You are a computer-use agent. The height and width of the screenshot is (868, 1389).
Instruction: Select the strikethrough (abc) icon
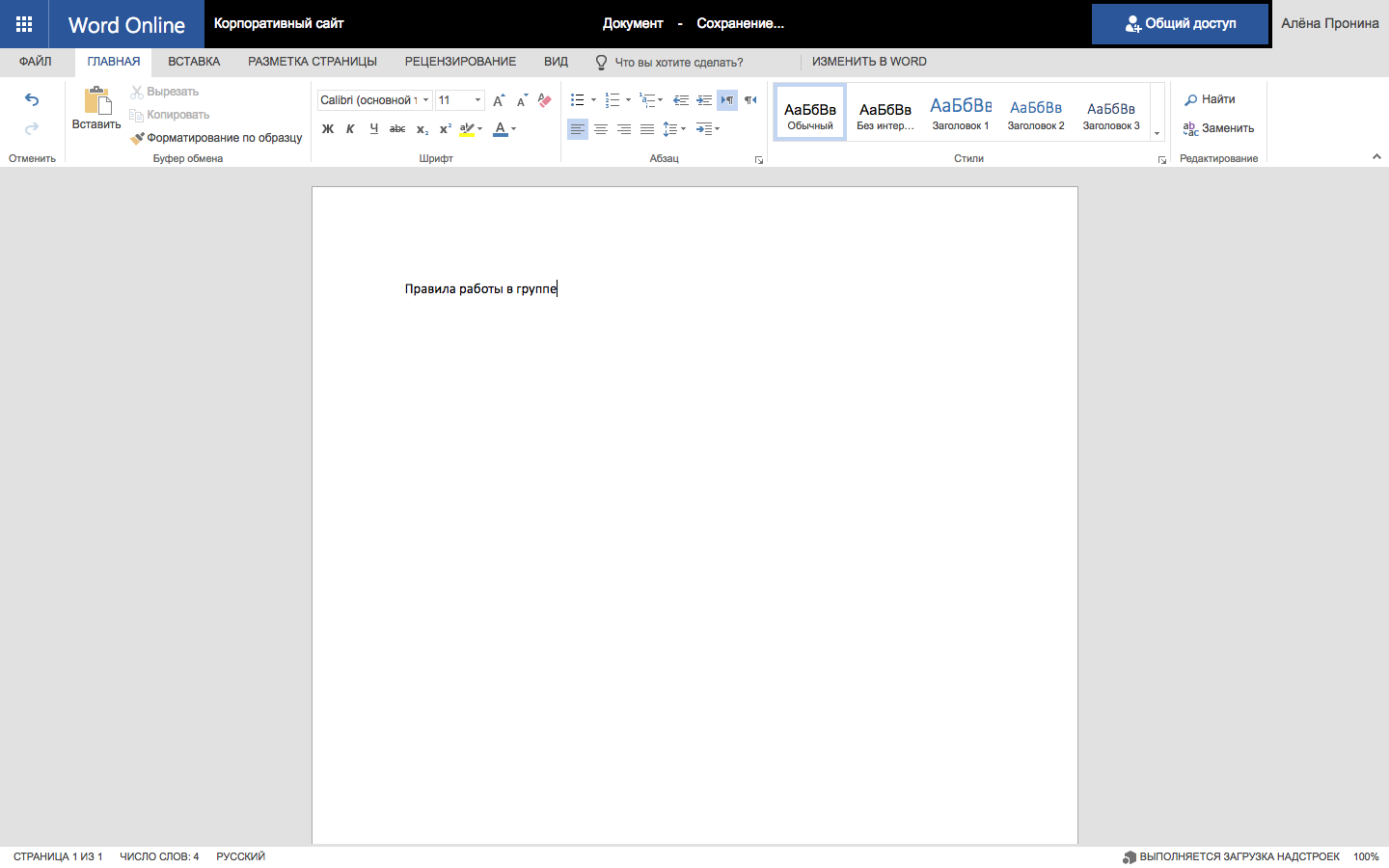[x=397, y=128]
